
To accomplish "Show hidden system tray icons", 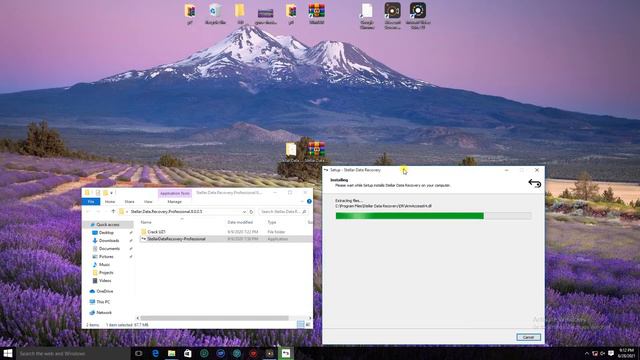I will (587, 353).
